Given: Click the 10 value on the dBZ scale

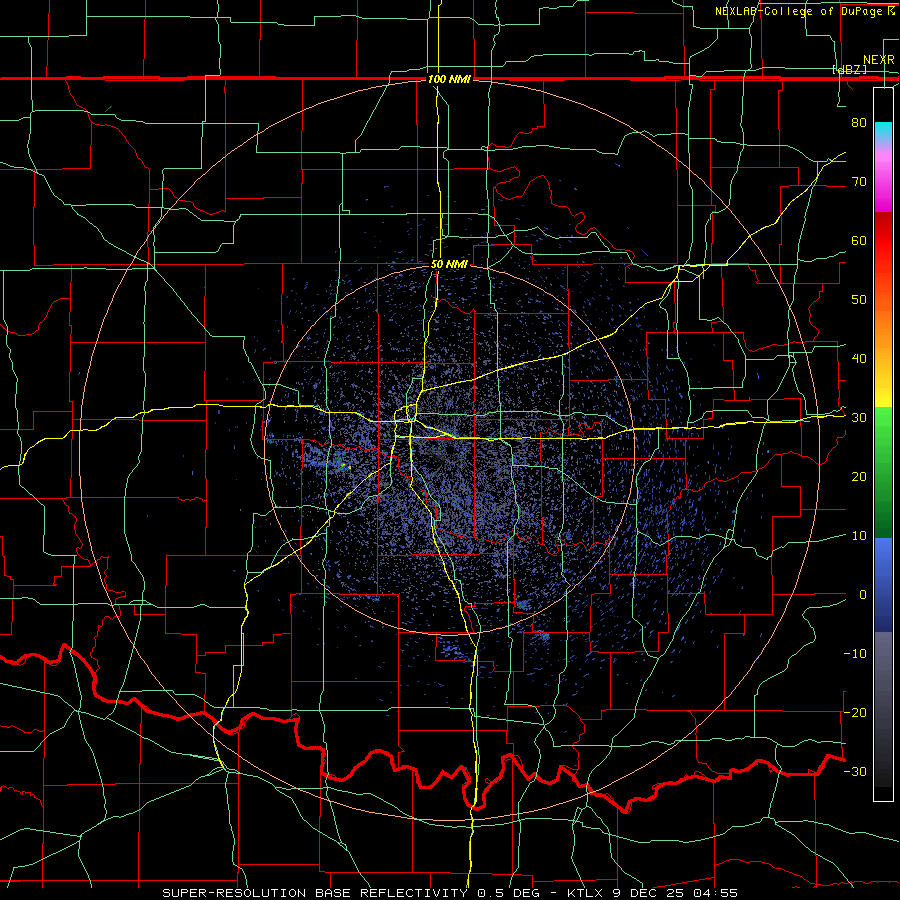Looking at the screenshot, I should pyautogui.click(x=859, y=536).
